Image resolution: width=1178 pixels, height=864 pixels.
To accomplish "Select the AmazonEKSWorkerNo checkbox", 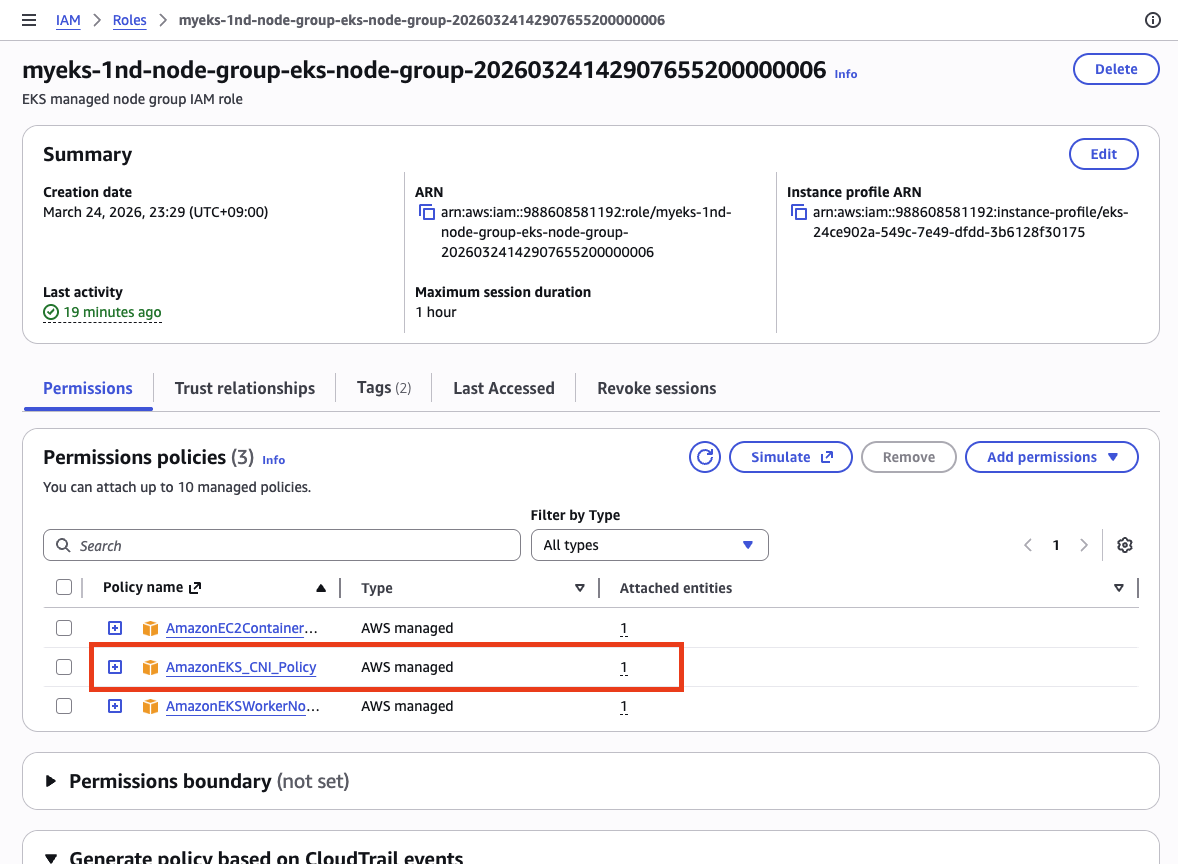I will (x=64, y=705).
